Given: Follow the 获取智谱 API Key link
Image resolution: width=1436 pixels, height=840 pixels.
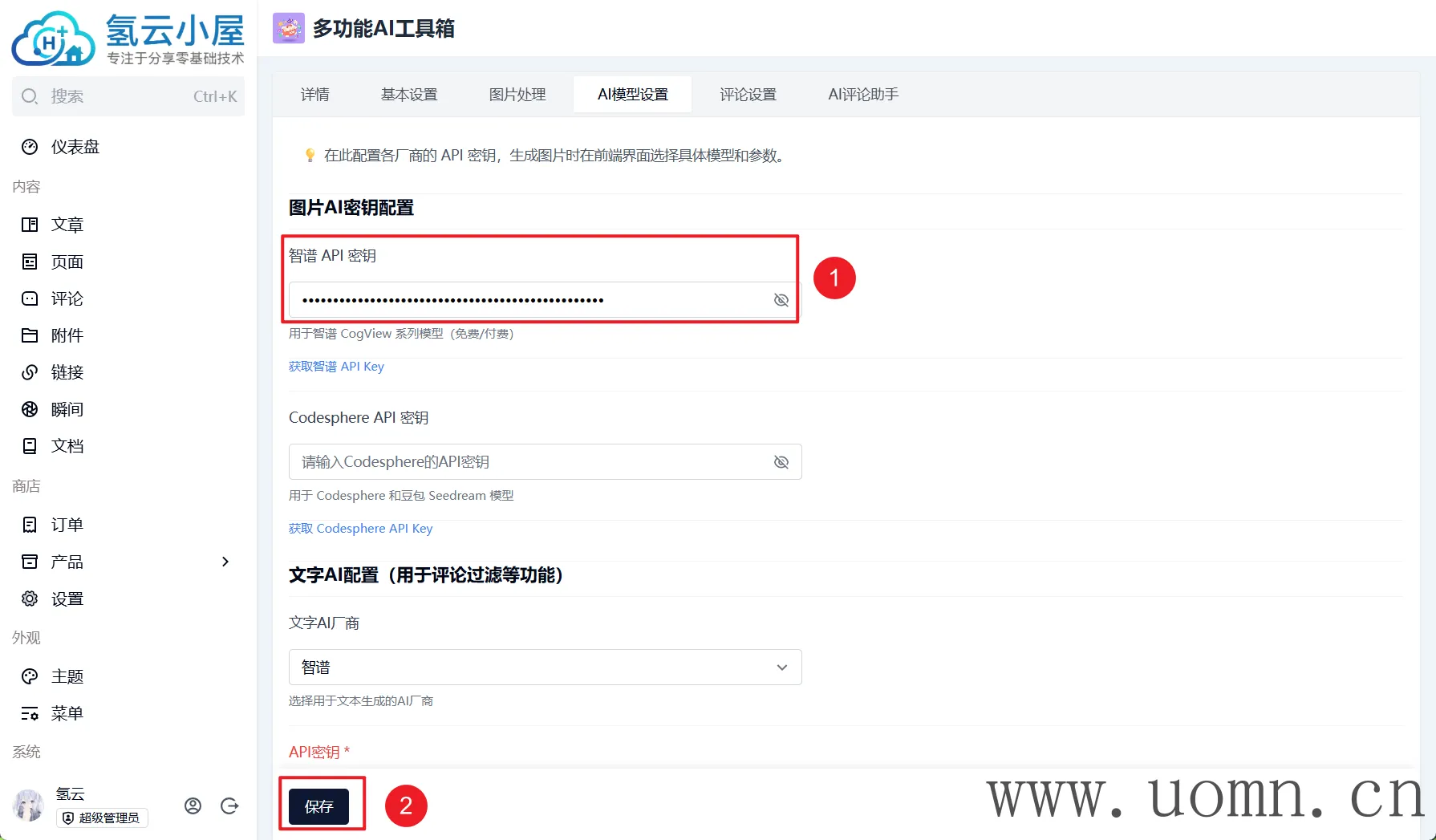Looking at the screenshot, I should pyautogui.click(x=336, y=367).
